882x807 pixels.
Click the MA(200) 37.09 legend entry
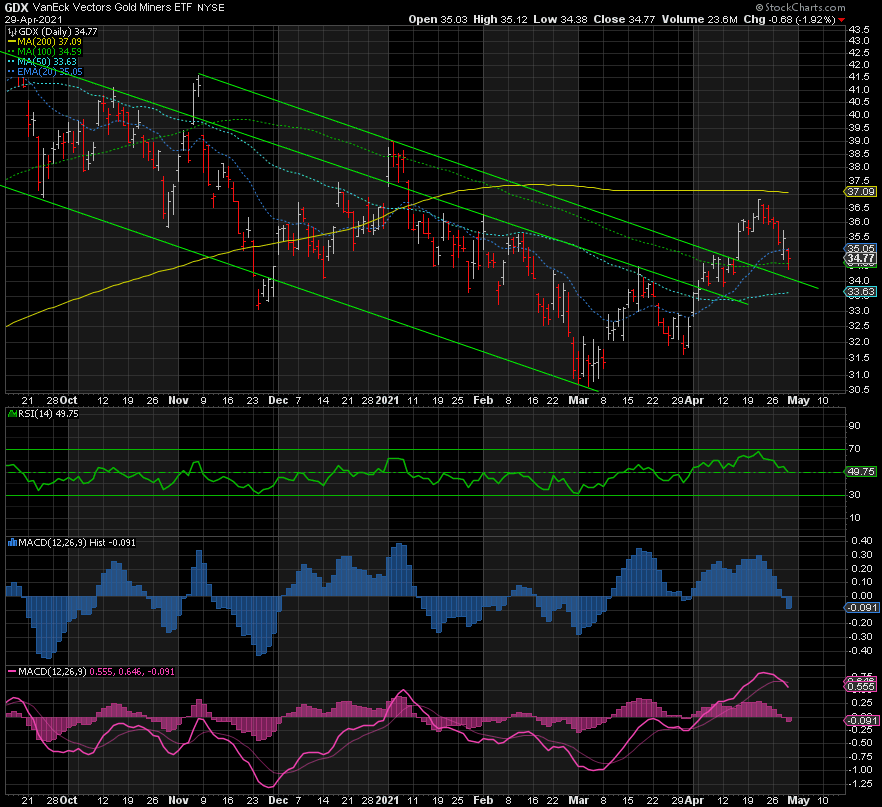point(50,42)
